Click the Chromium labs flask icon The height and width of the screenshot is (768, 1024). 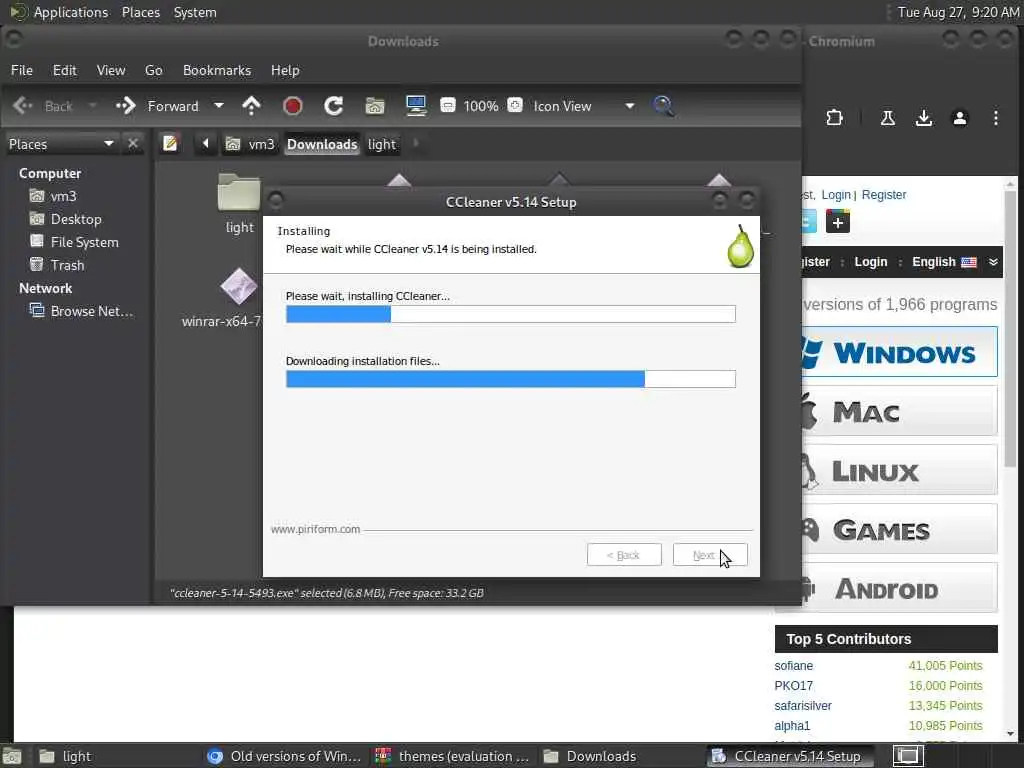click(888, 118)
